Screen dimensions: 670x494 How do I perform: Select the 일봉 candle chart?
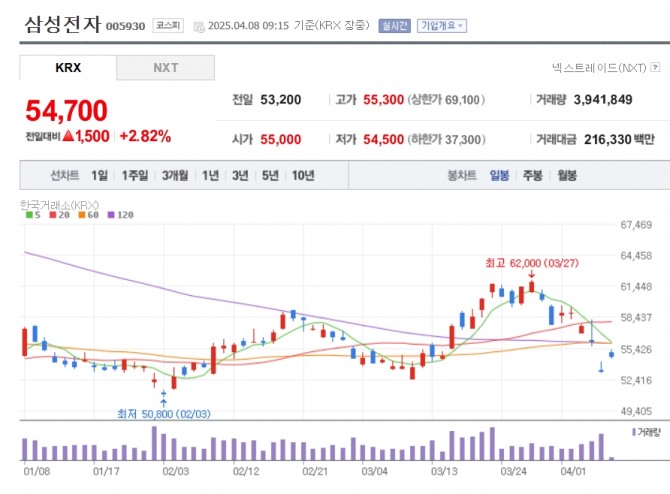pyautogui.click(x=499, y=175)
